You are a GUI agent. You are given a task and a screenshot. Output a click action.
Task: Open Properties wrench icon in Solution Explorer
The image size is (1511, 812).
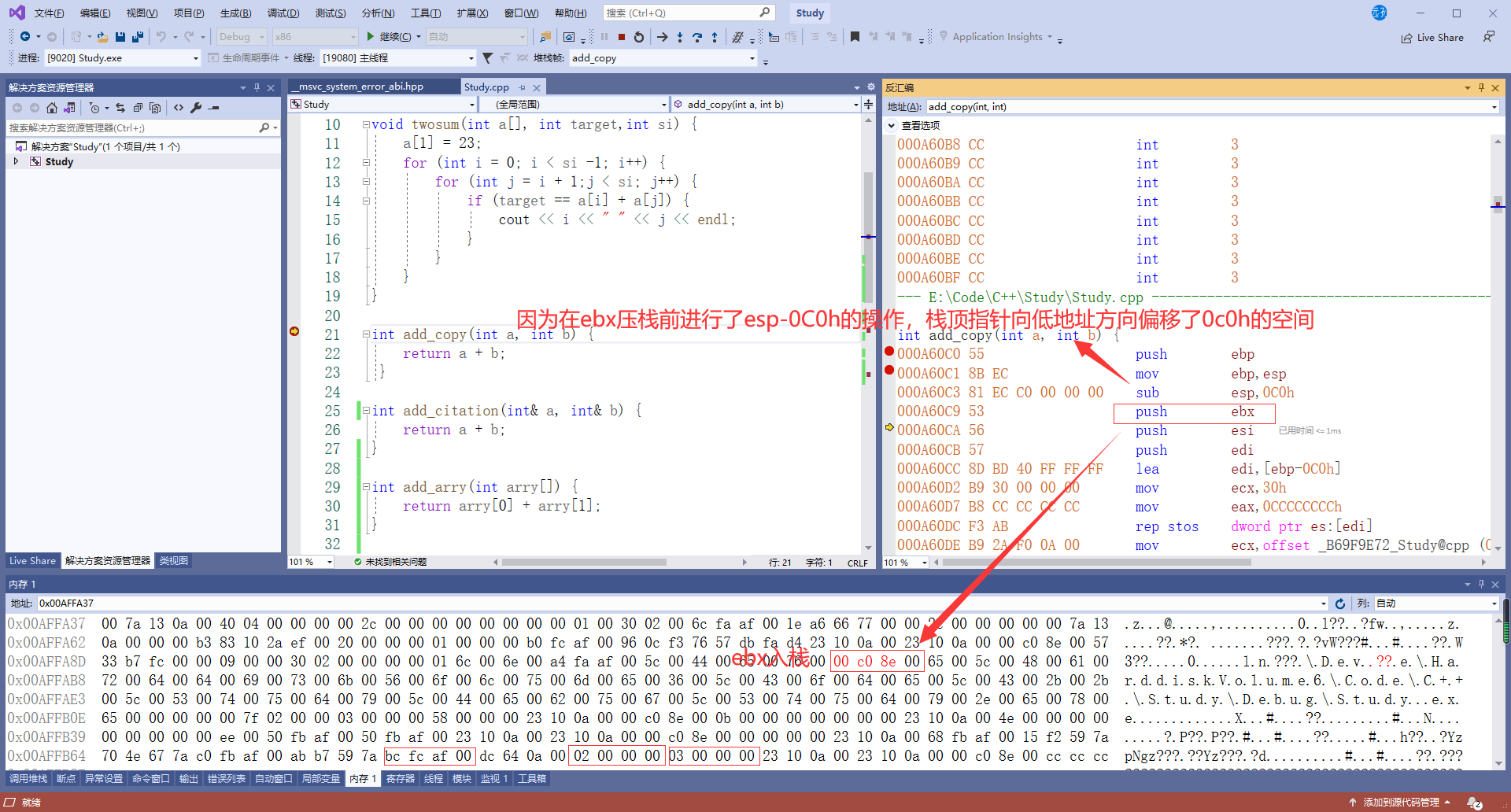click(x=196, y=108)
